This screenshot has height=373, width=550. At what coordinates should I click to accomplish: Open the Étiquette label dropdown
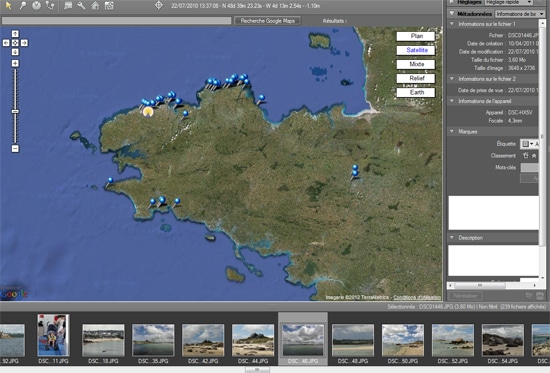529,144
